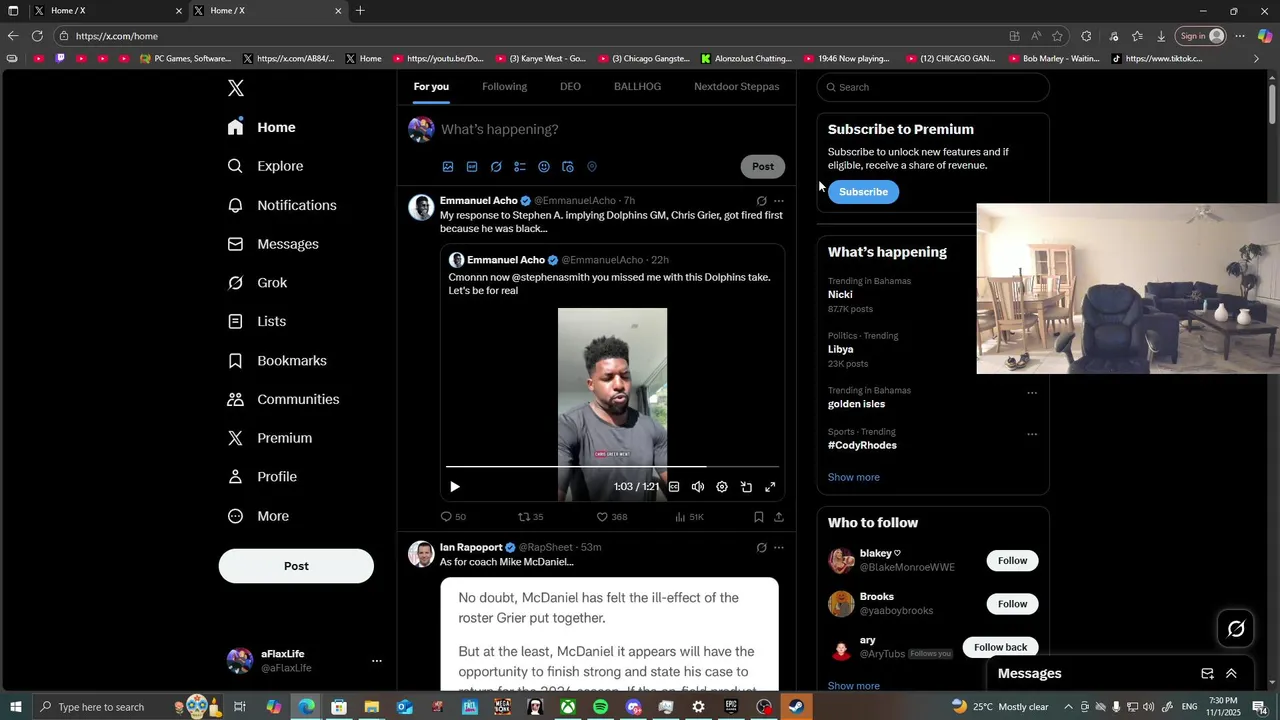Open Notifications in the sidebar
The image size is (1280, 720).
click(x=283, y=205)
